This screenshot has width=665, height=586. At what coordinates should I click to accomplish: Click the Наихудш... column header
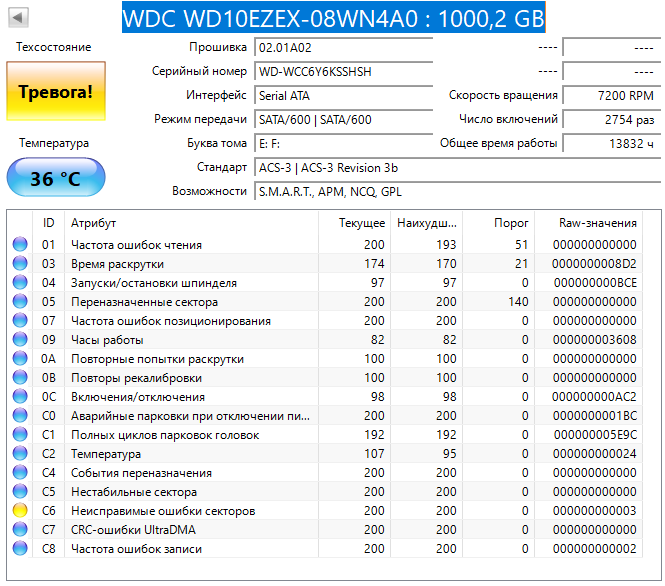tap(427, 223)
